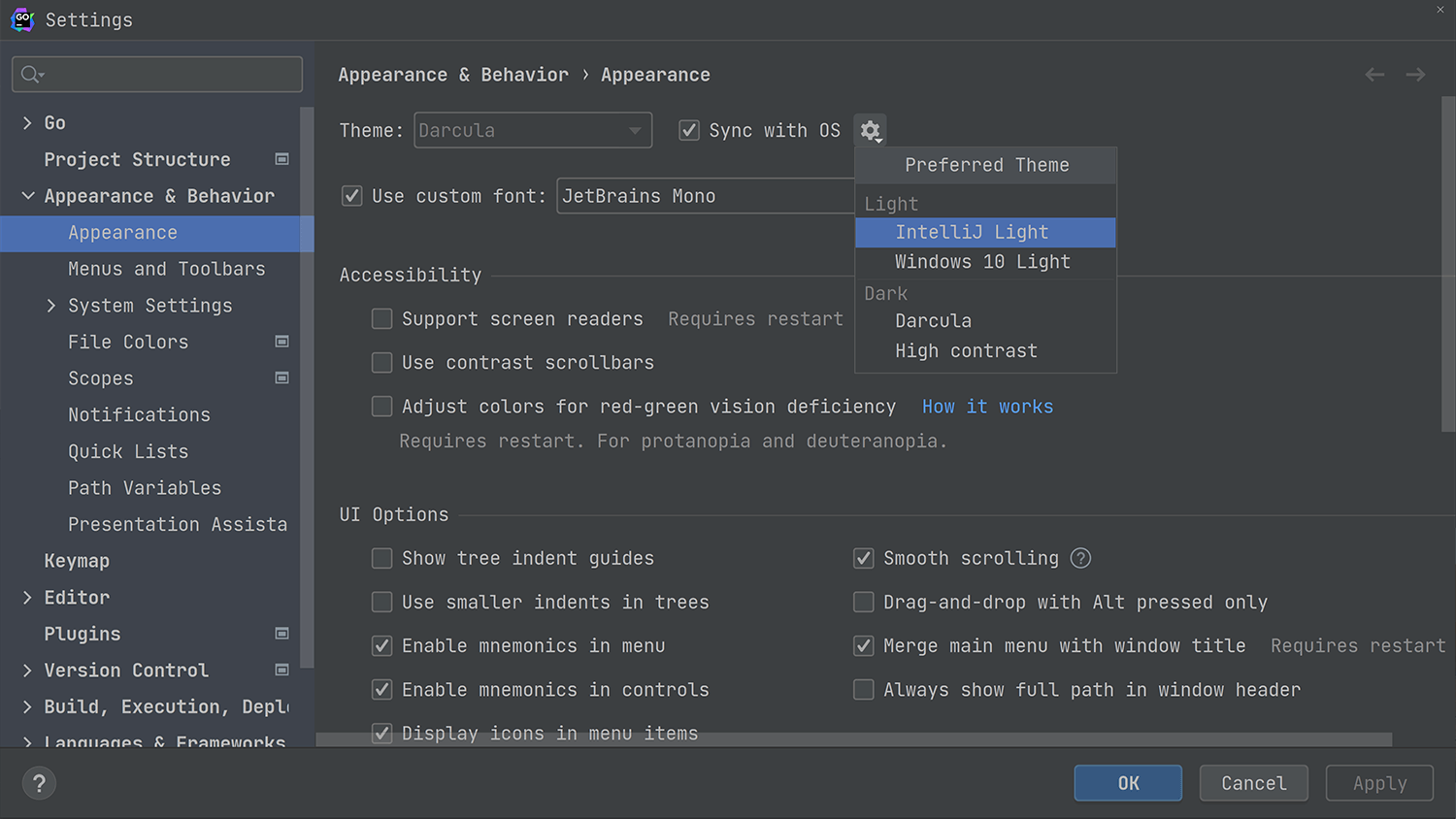Click the Smooth scrolling help icon
Image resolution: width=1456 pixels, height=819 pixels.
[x=1080, y=558]
